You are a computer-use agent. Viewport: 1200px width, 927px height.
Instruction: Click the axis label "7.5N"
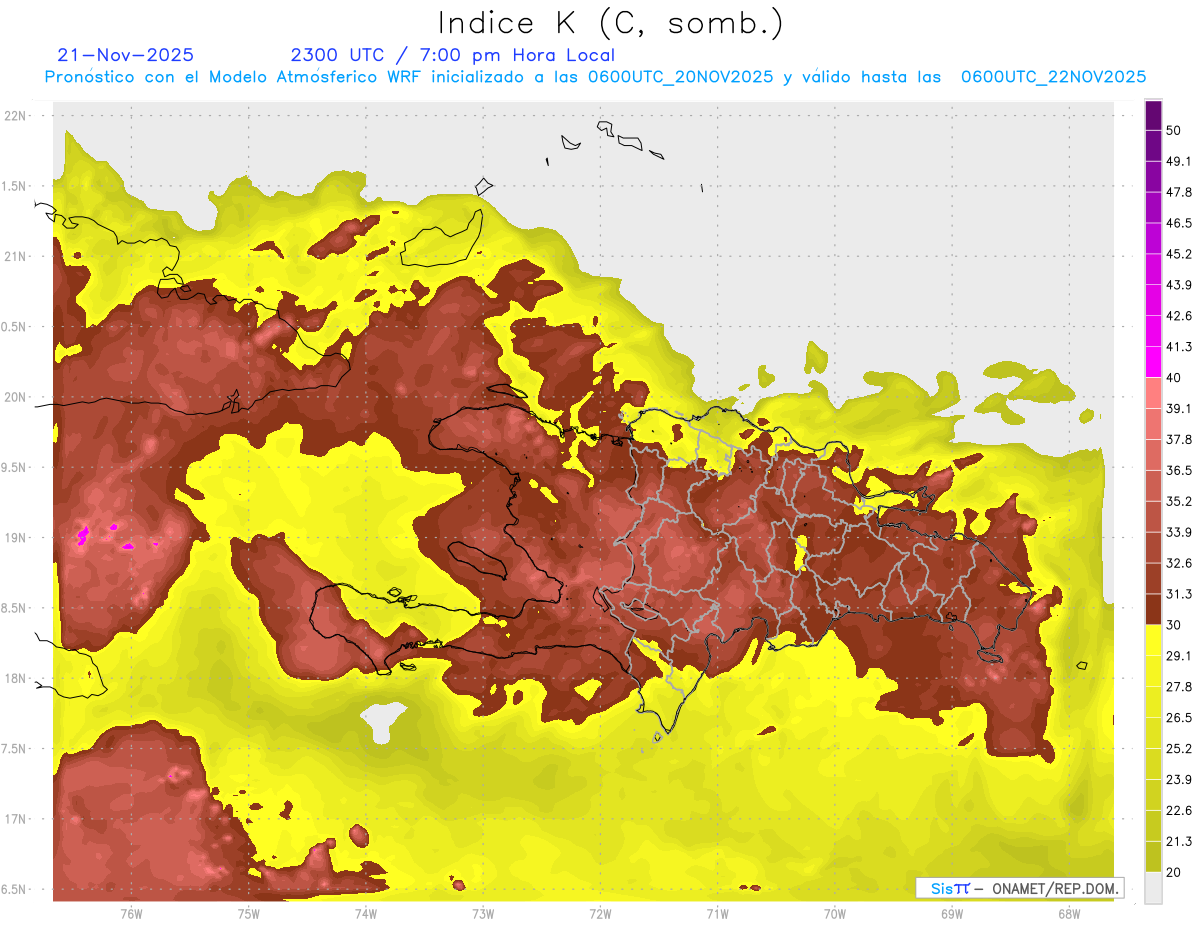[14, 749]
